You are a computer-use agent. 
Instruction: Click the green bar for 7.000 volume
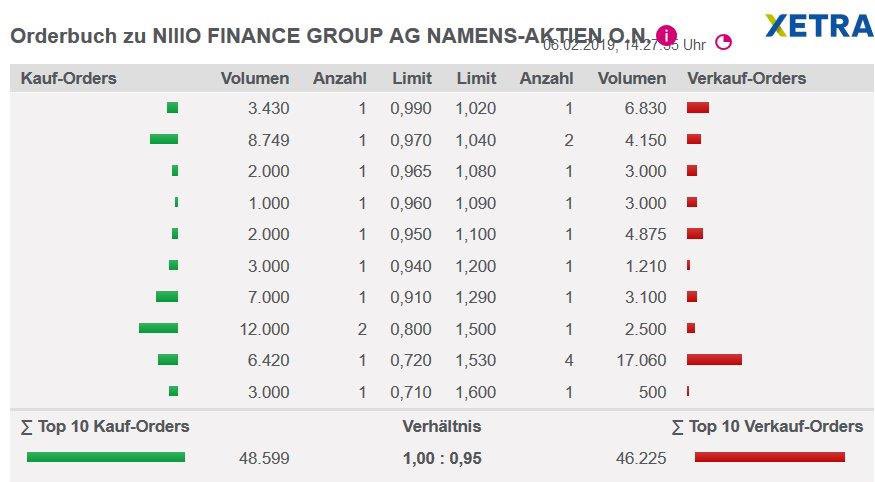tap(167, 297)
